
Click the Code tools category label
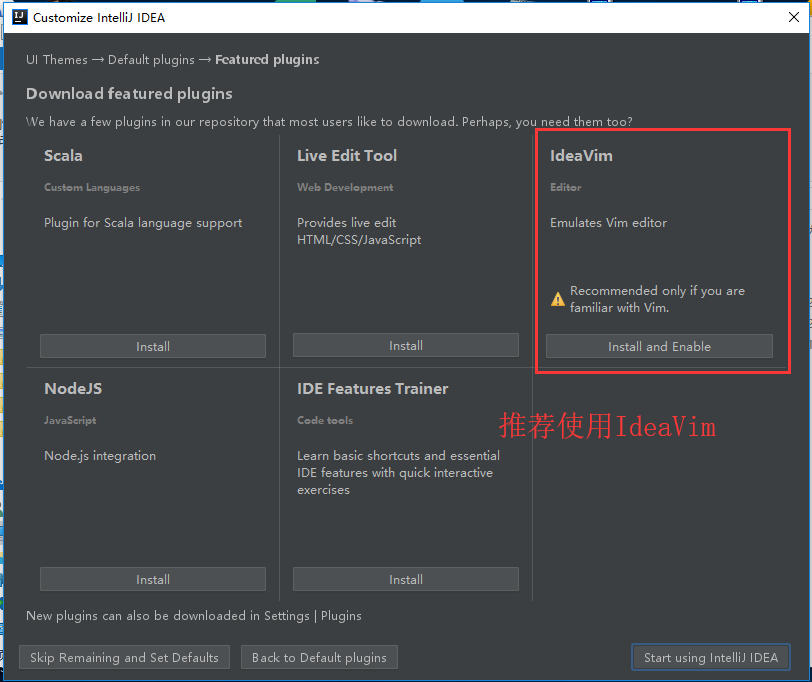[325, 420]
